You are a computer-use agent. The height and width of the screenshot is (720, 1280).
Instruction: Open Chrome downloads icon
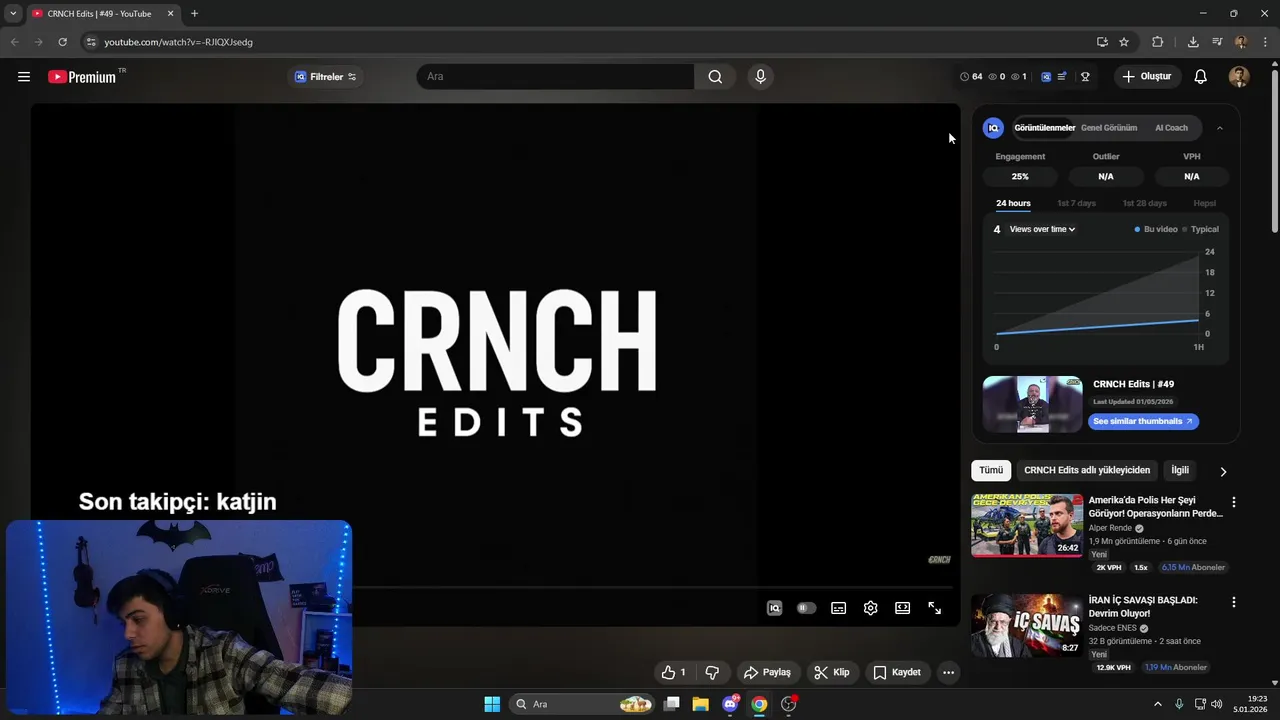(x=1193, y=42)
